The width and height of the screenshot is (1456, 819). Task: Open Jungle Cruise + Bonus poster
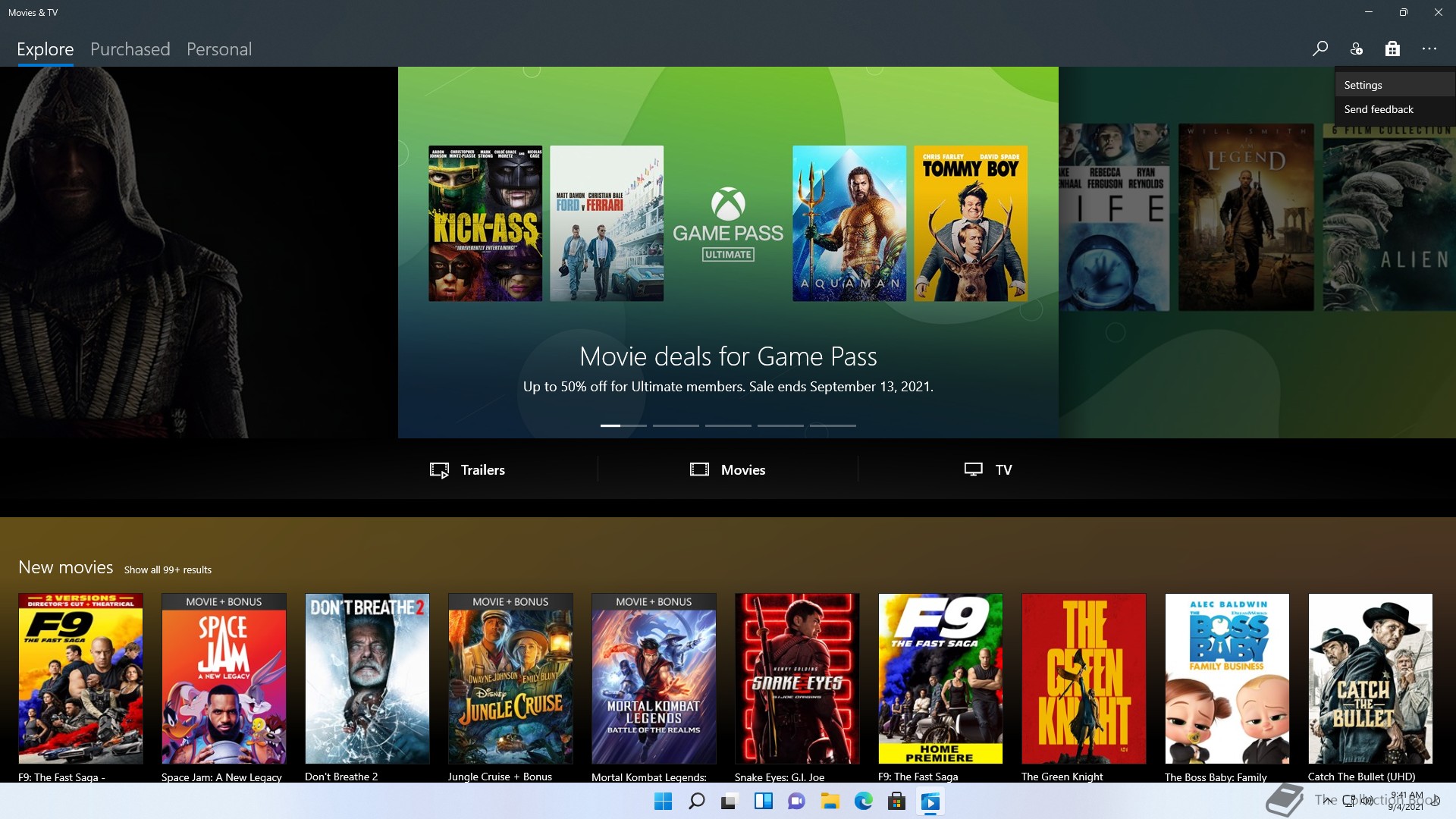[x=510, y=679]
